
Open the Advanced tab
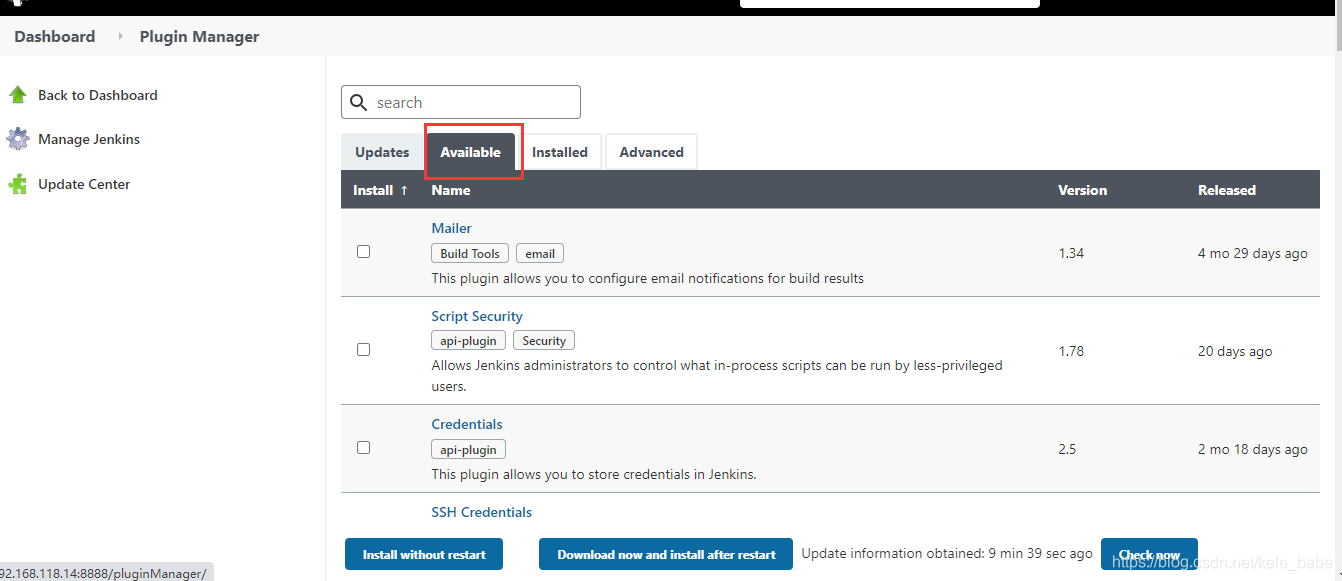point(651,152)
